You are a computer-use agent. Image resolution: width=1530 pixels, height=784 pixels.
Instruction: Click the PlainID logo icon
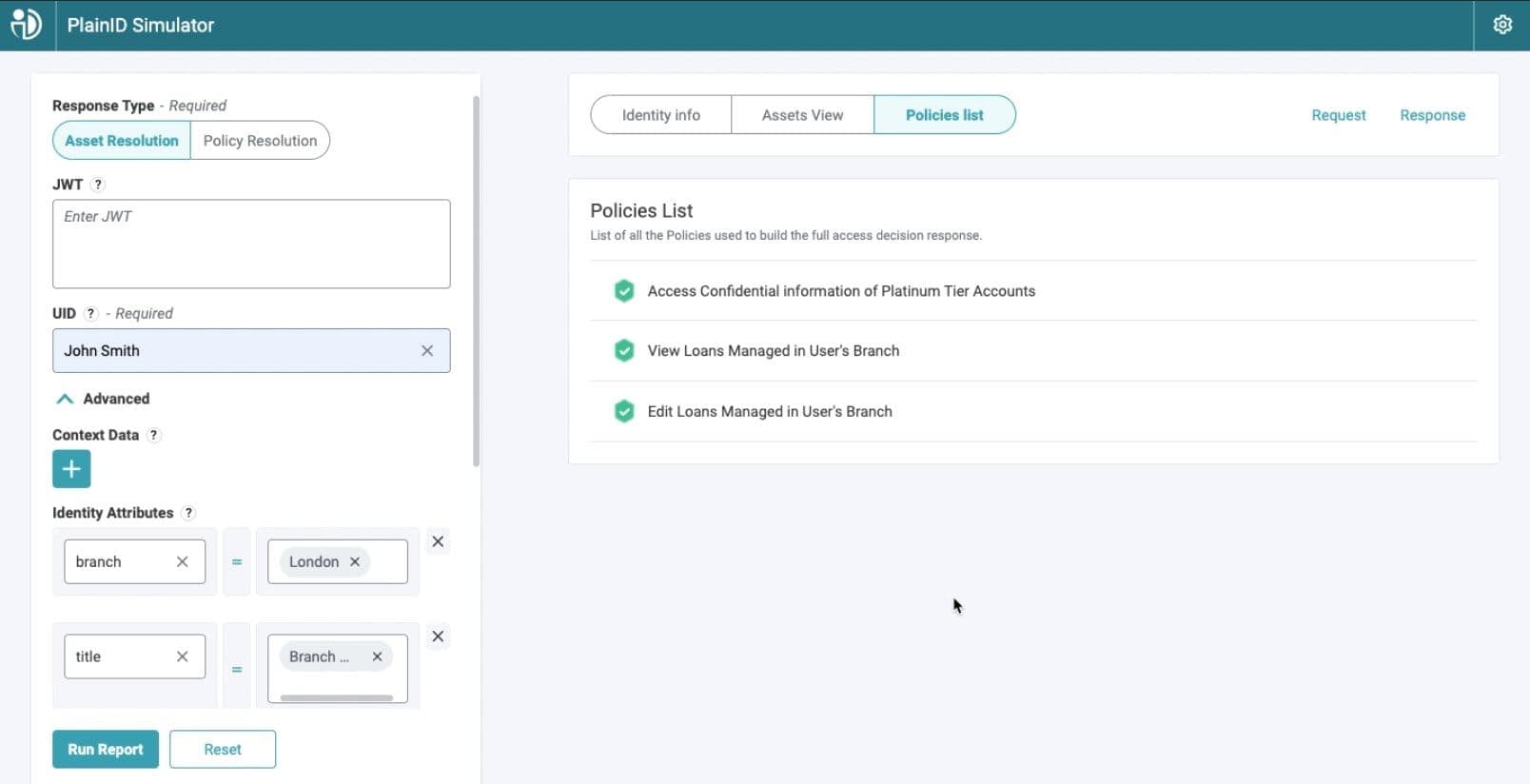27,25
